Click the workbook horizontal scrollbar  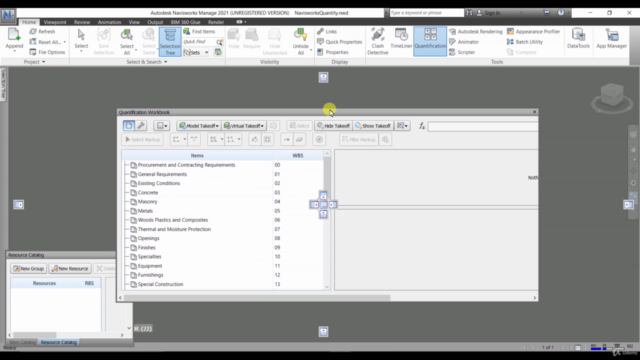point(257,298)
